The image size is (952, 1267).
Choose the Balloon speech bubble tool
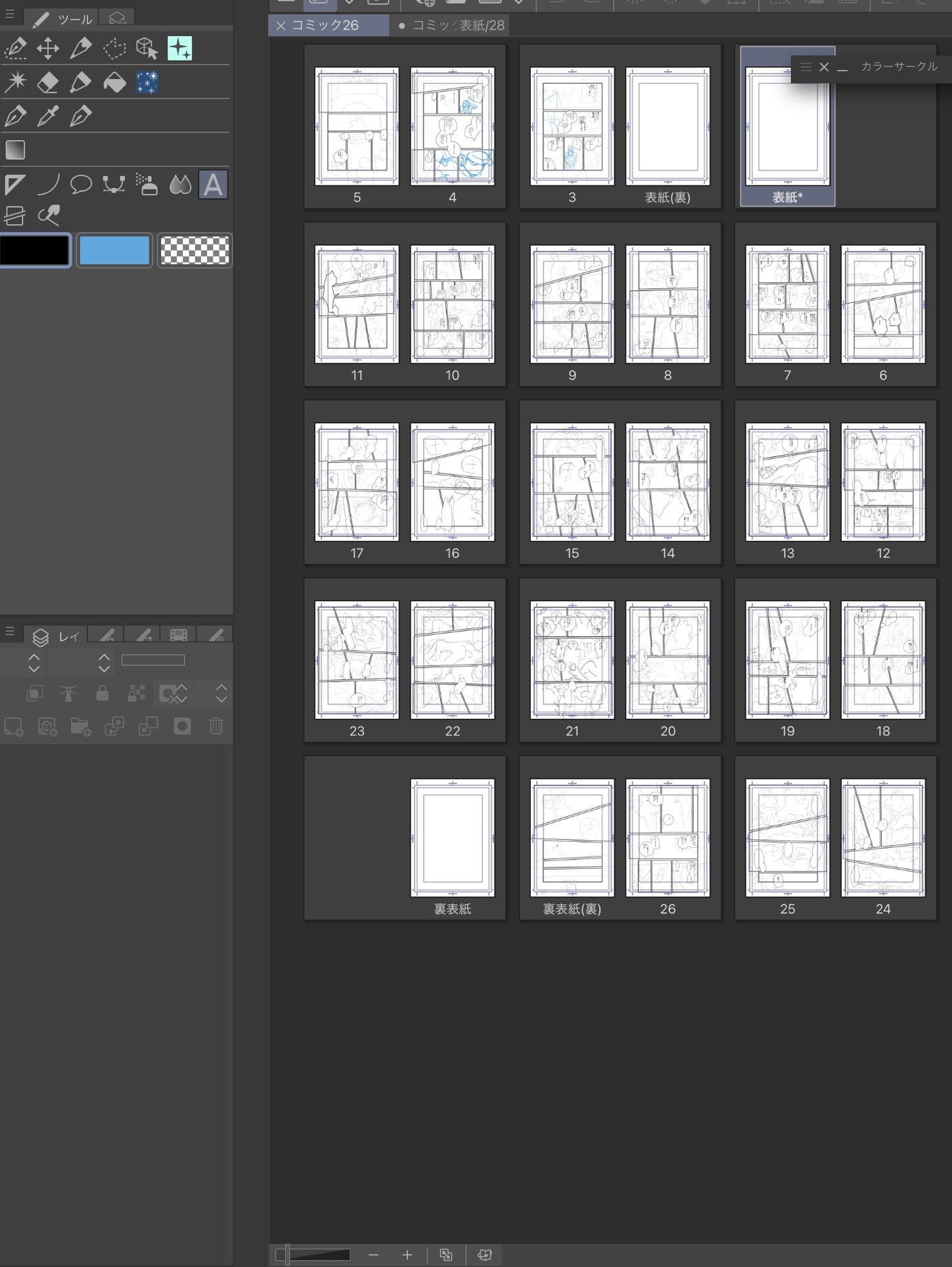81,185
